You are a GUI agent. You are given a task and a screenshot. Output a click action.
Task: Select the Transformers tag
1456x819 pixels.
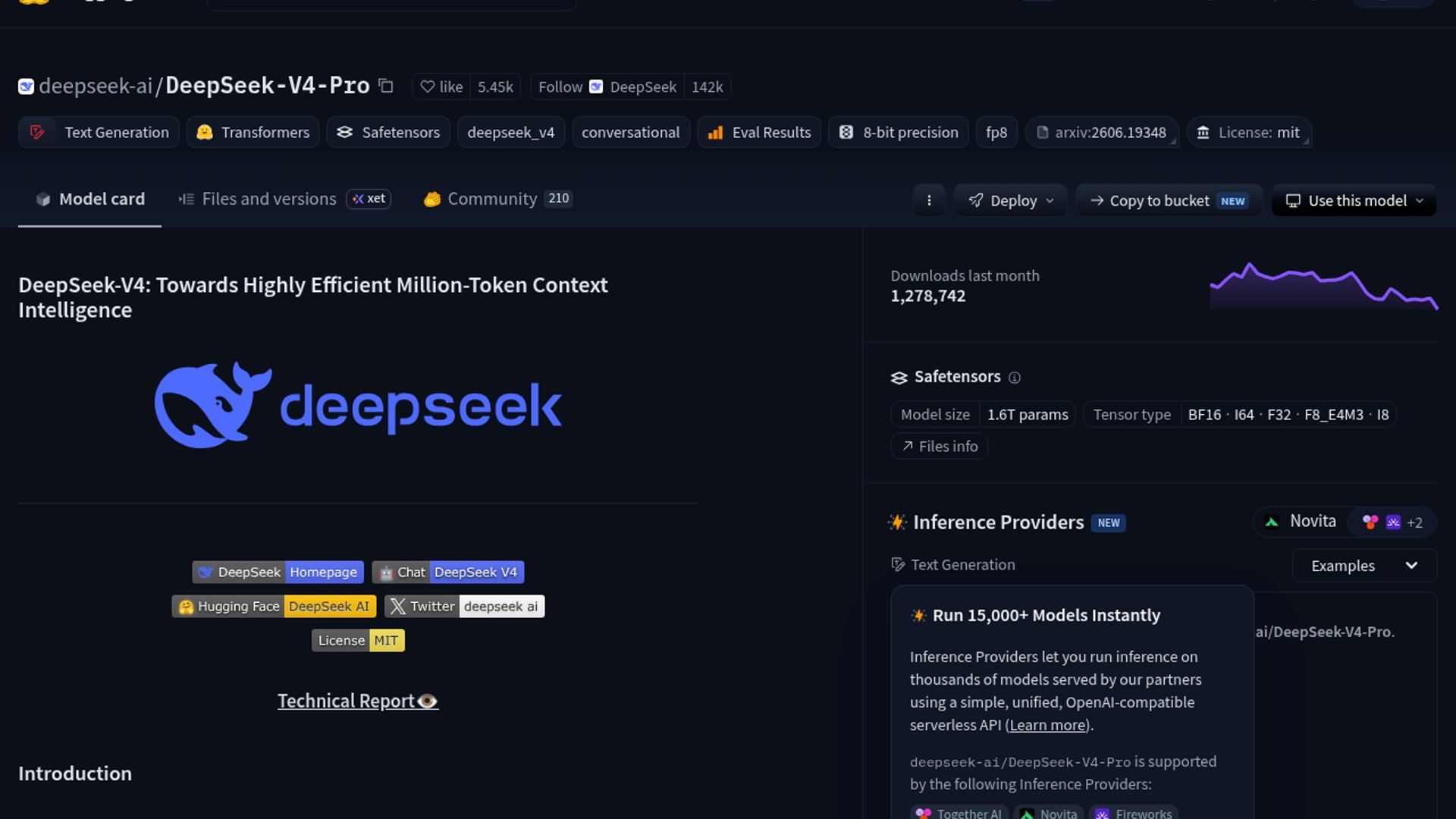pyautogui.click(x=253, y=133)
